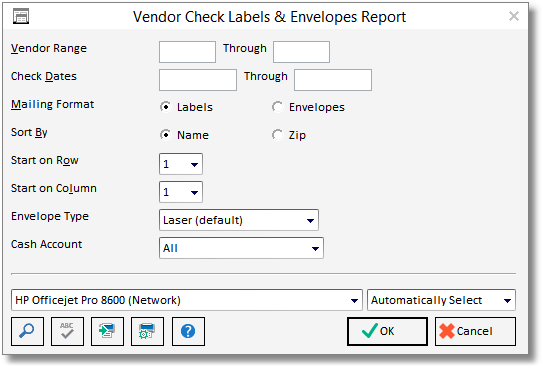
Task: Focus the starting Vendor Range field
Action: [x=187, y=52]
